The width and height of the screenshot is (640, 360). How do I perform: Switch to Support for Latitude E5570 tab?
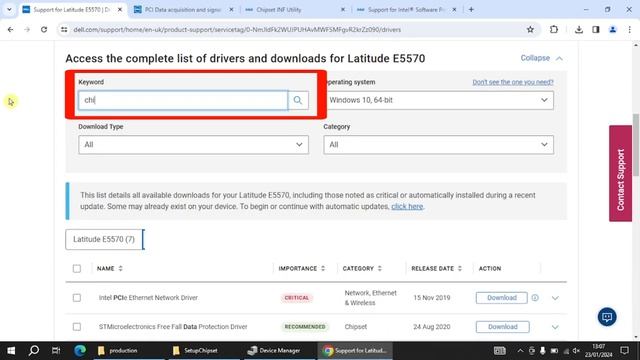click(71, 9)
